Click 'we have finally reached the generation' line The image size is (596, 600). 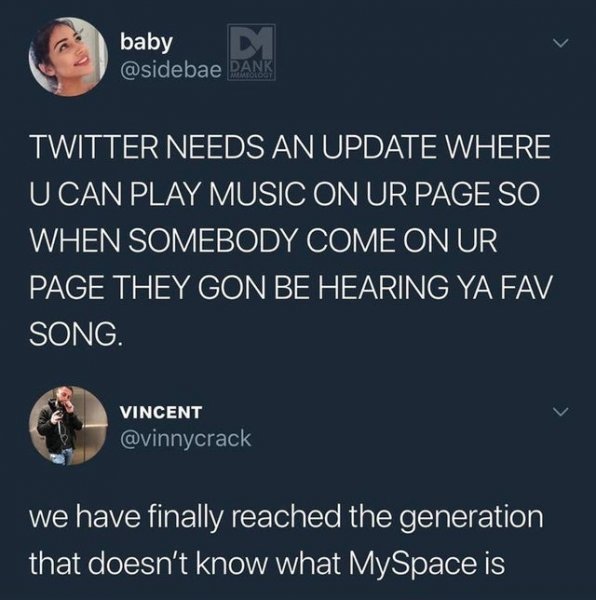click(x=286, y=519)
